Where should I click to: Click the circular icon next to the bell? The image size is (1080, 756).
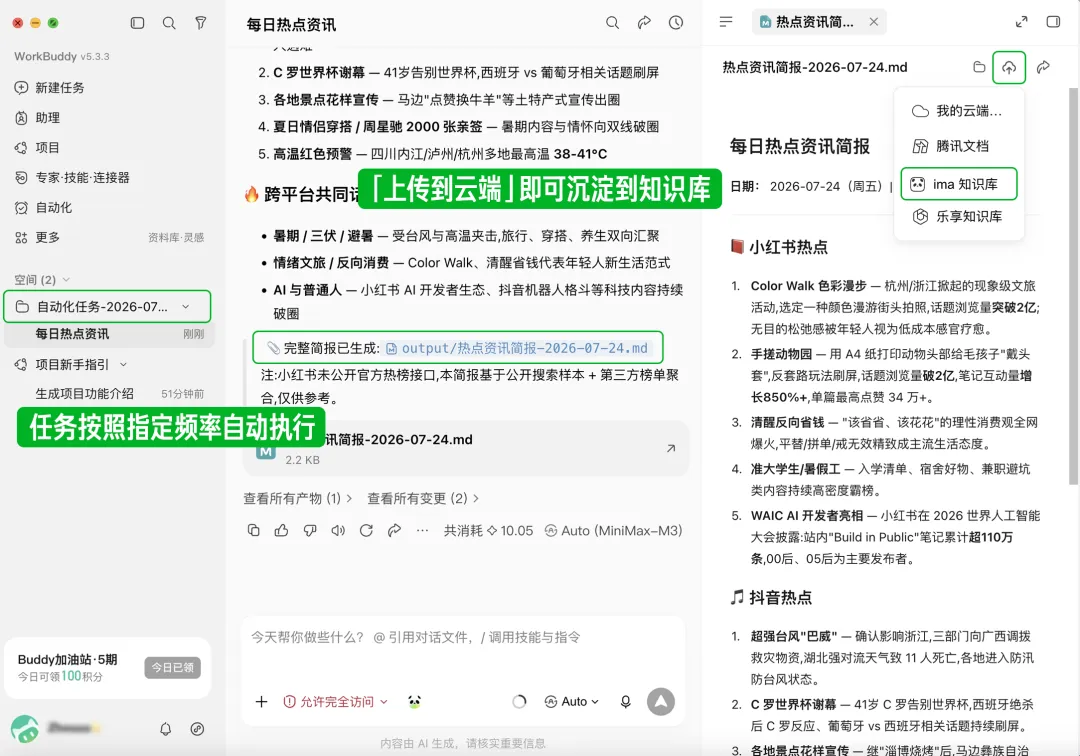click(x=197, y=728)
